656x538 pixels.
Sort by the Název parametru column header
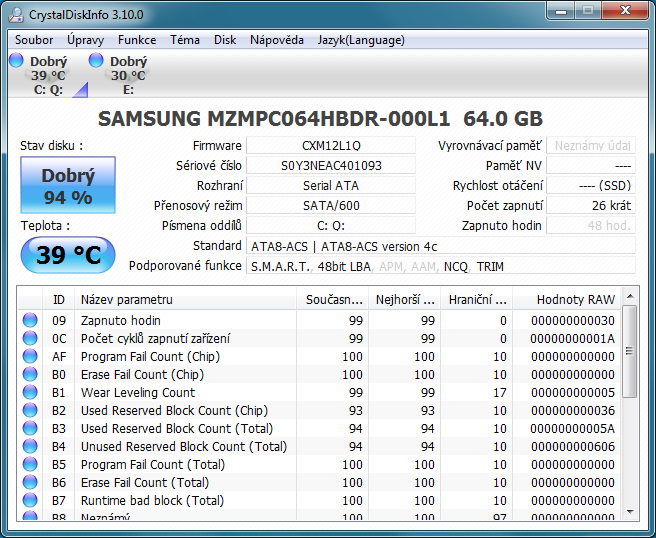185,299
